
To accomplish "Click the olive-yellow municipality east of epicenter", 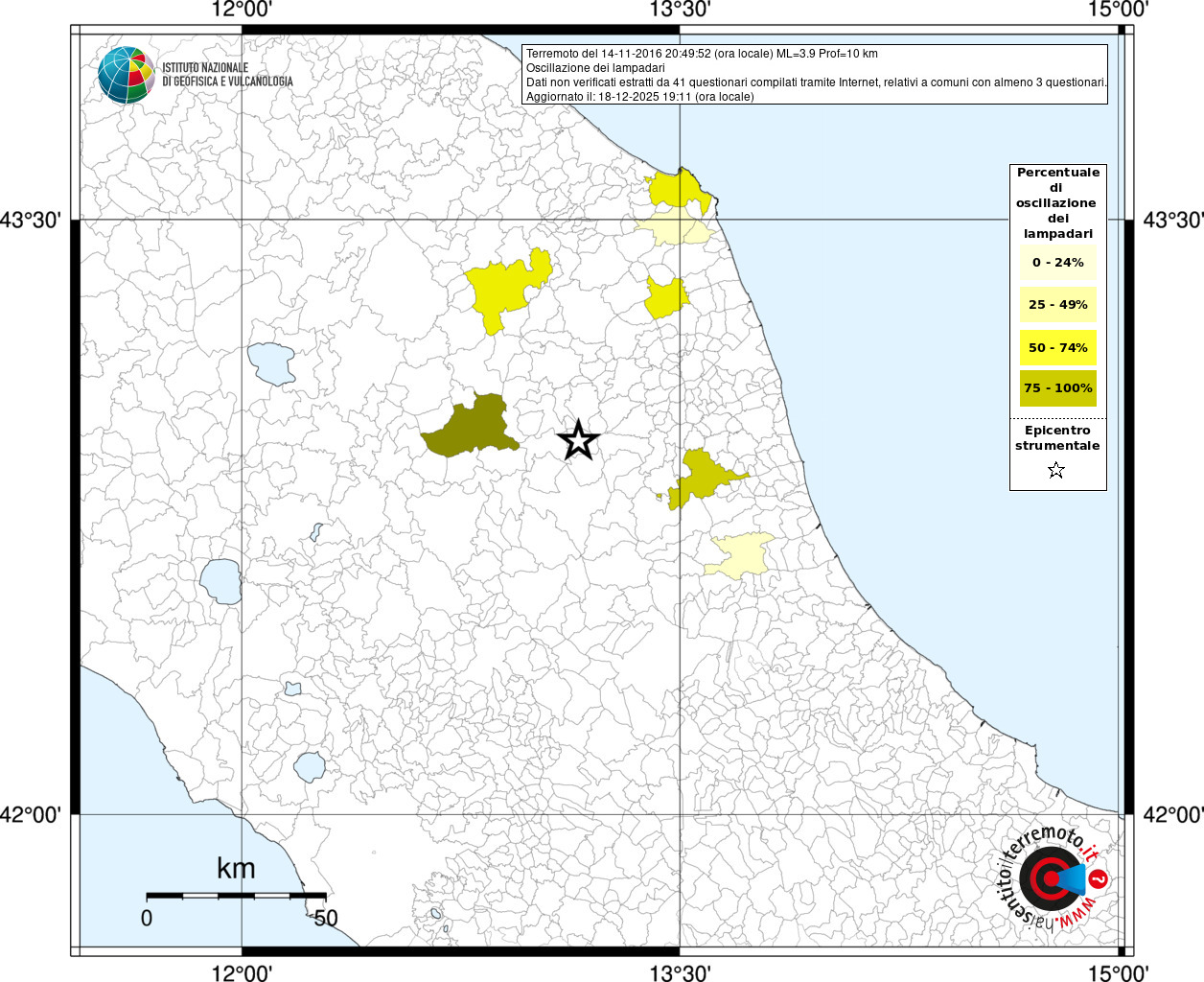I will click(x=705, y=477).
